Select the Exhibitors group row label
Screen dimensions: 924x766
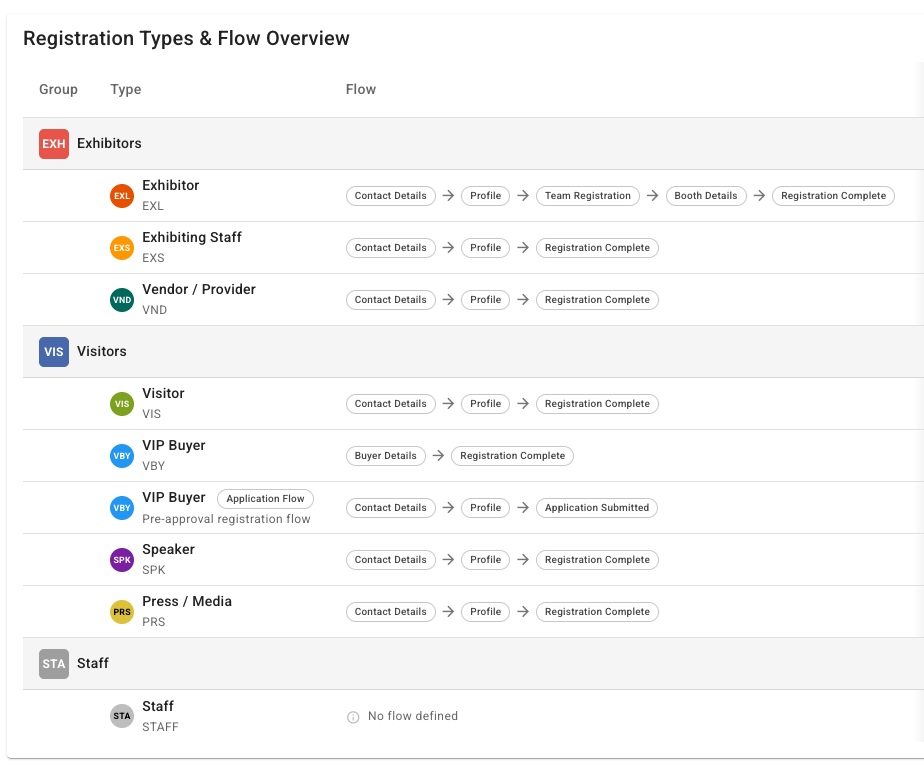[109, 143]
